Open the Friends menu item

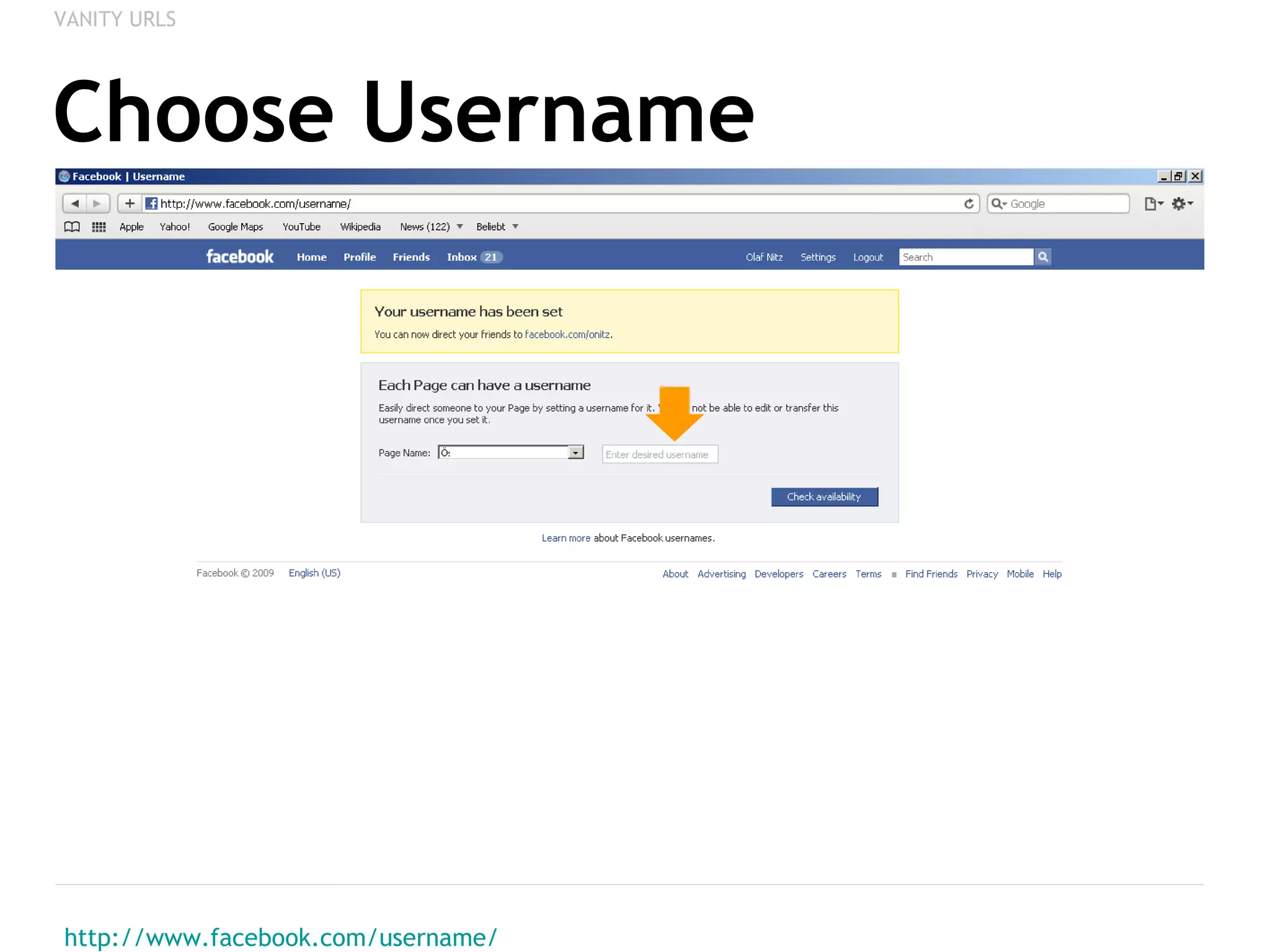pyautogui.click(x=411, y=257)
